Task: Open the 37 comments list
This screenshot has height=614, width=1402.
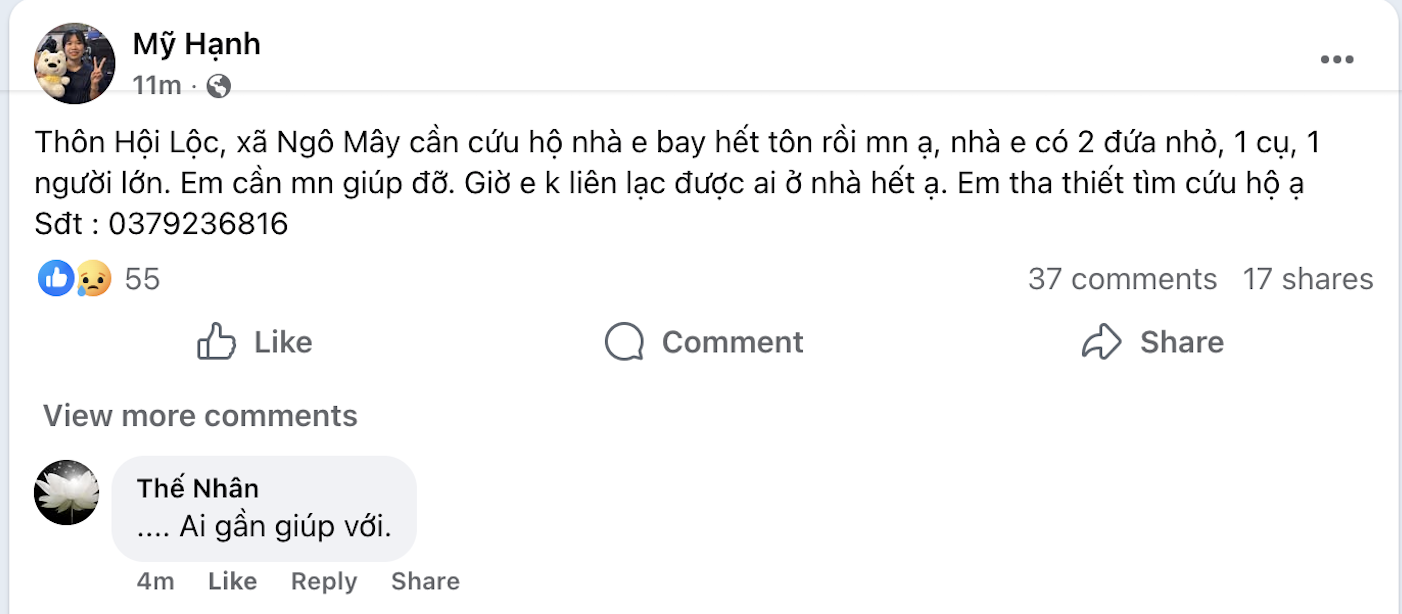Action: tap(1122, 279)
